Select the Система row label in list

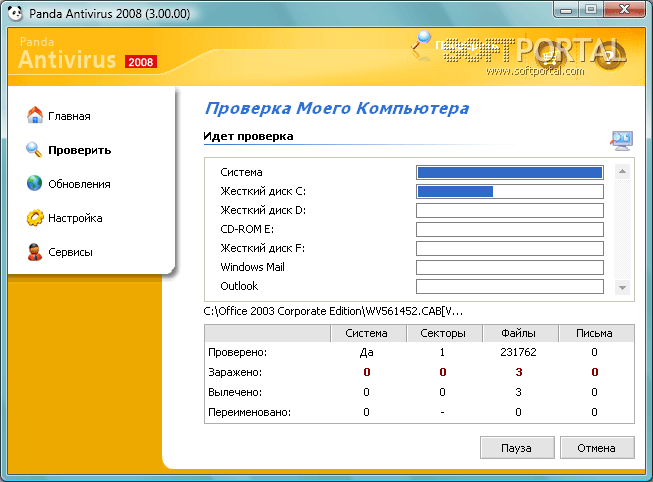[241, 172]
